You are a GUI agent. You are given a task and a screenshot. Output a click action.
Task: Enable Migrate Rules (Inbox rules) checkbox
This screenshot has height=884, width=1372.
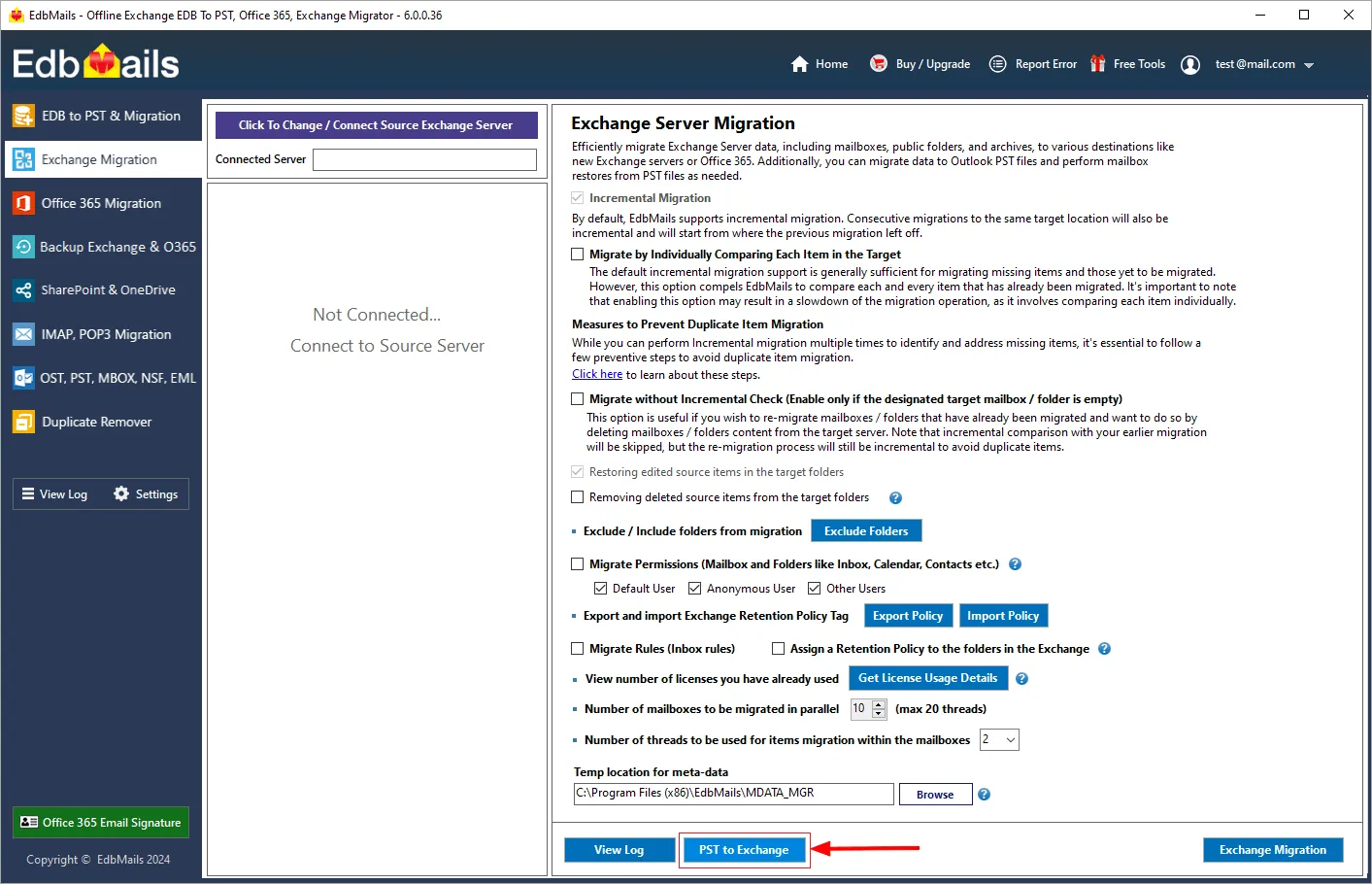(x=578, y=648)
